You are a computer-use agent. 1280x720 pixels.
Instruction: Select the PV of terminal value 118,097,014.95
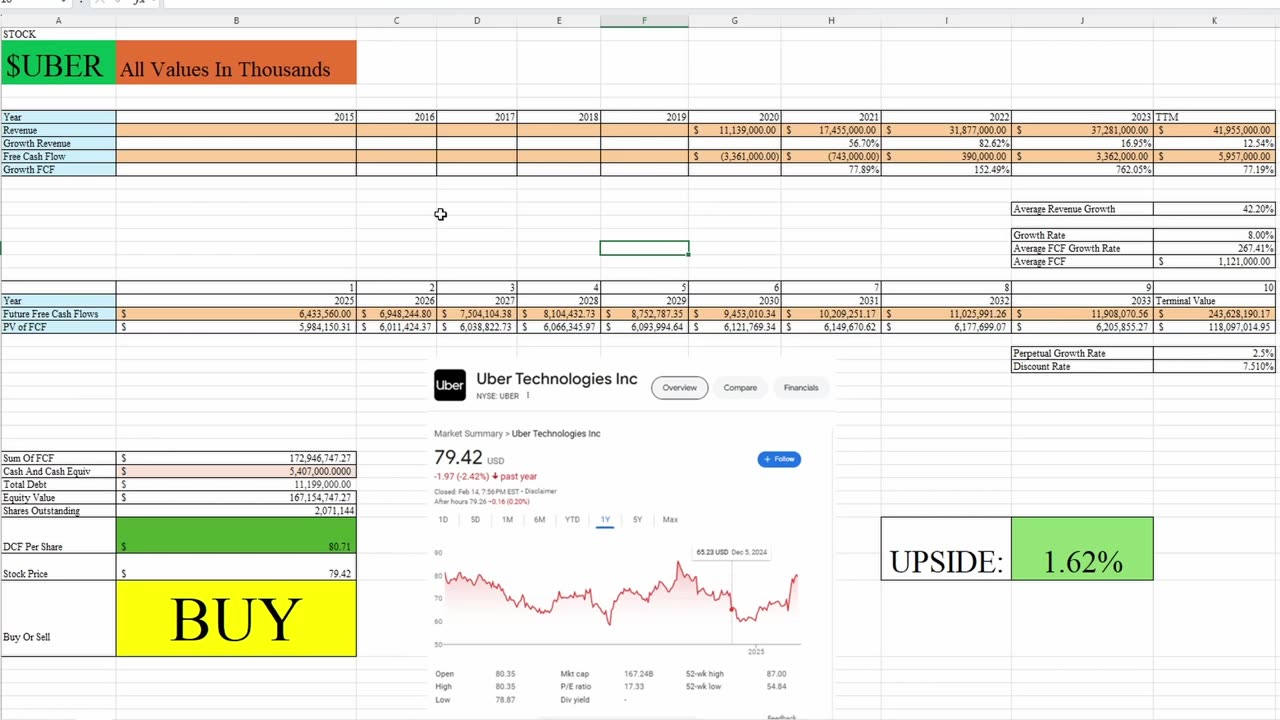point(1214,327)
